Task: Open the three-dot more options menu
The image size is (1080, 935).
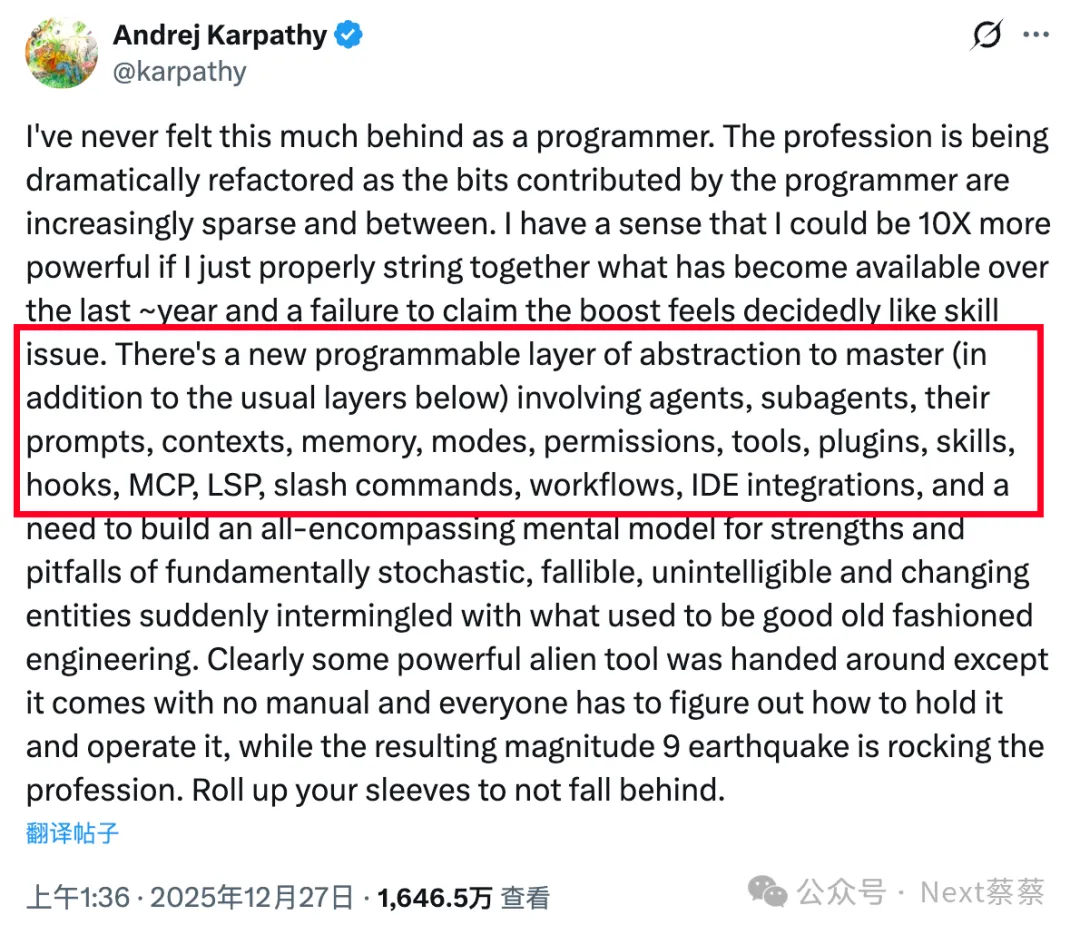Action: pos(1035,36)
